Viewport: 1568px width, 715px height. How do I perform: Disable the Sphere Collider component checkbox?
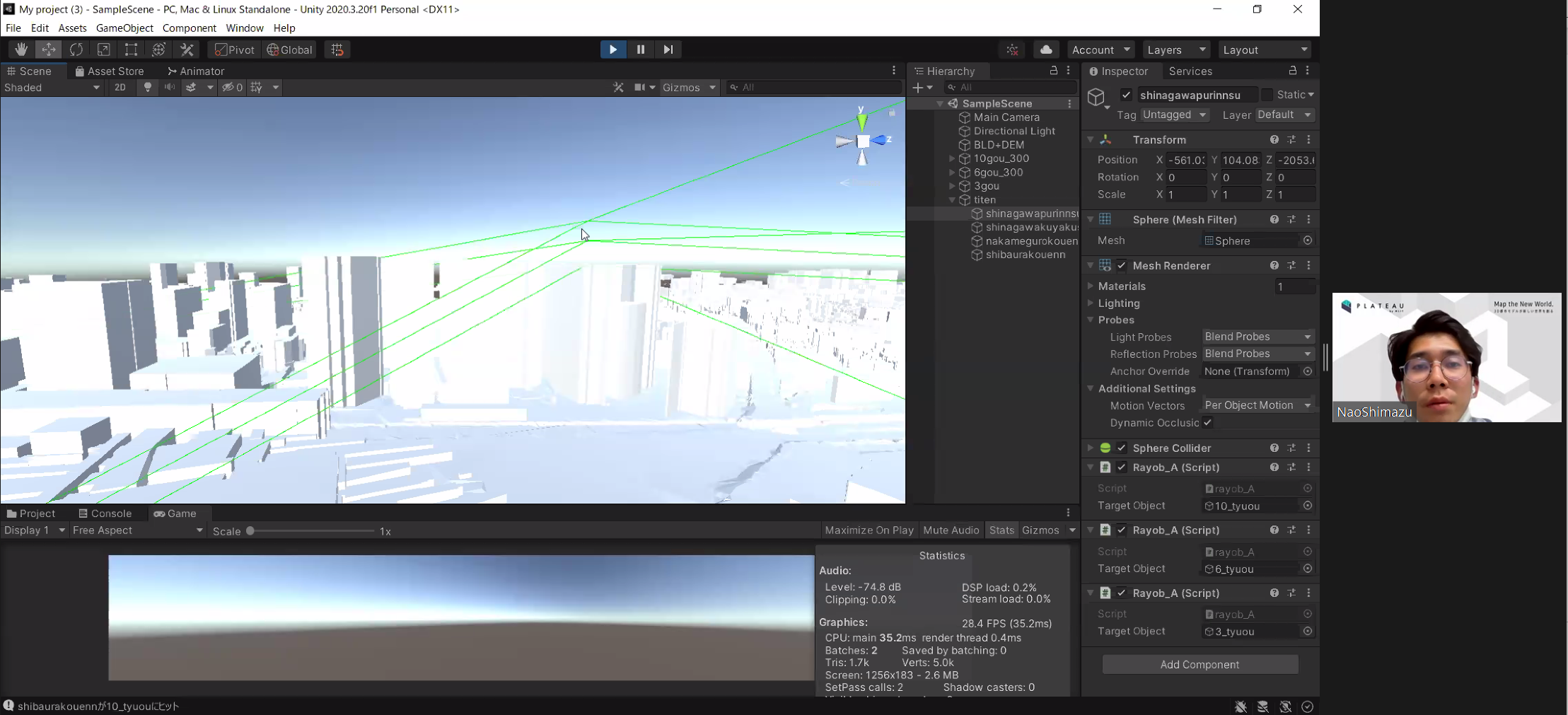click(1122, 448)
